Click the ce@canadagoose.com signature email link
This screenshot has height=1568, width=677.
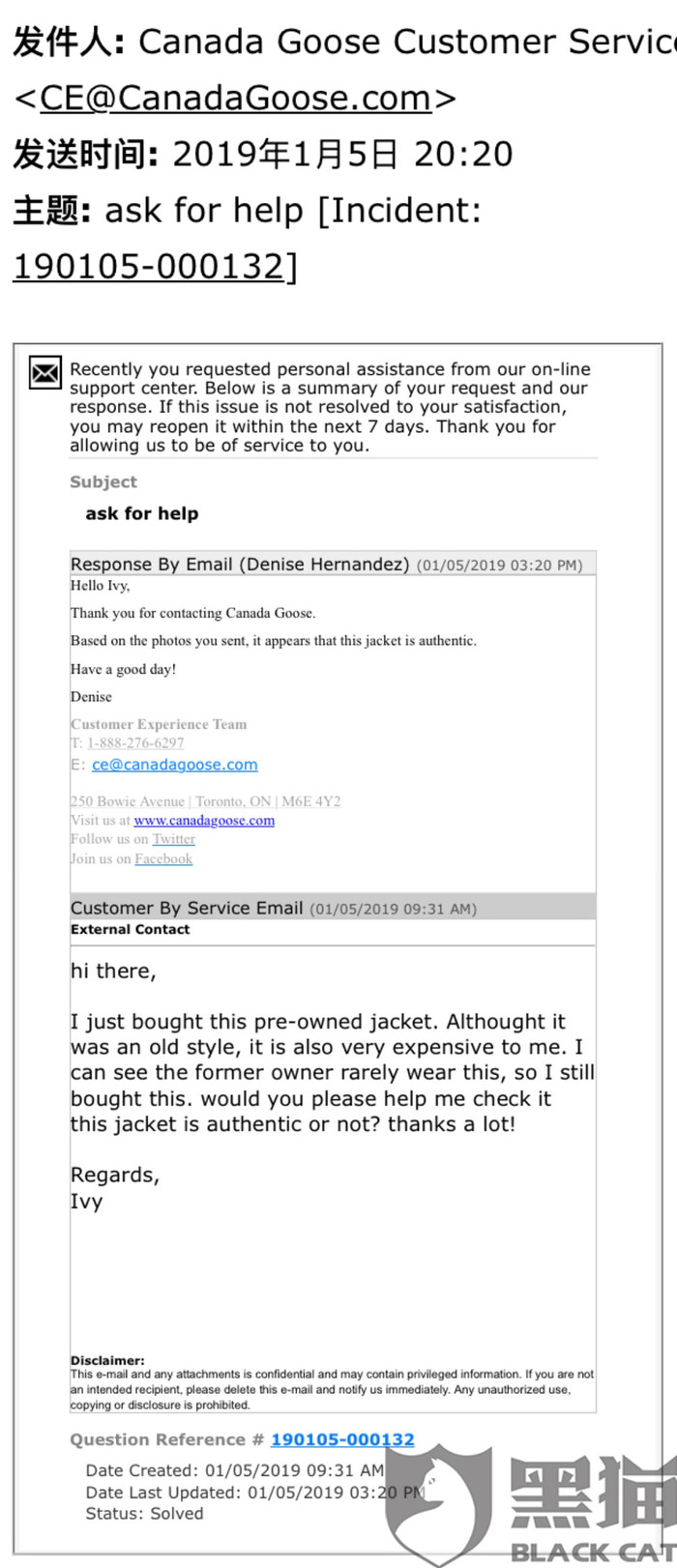tap(175, 765)
